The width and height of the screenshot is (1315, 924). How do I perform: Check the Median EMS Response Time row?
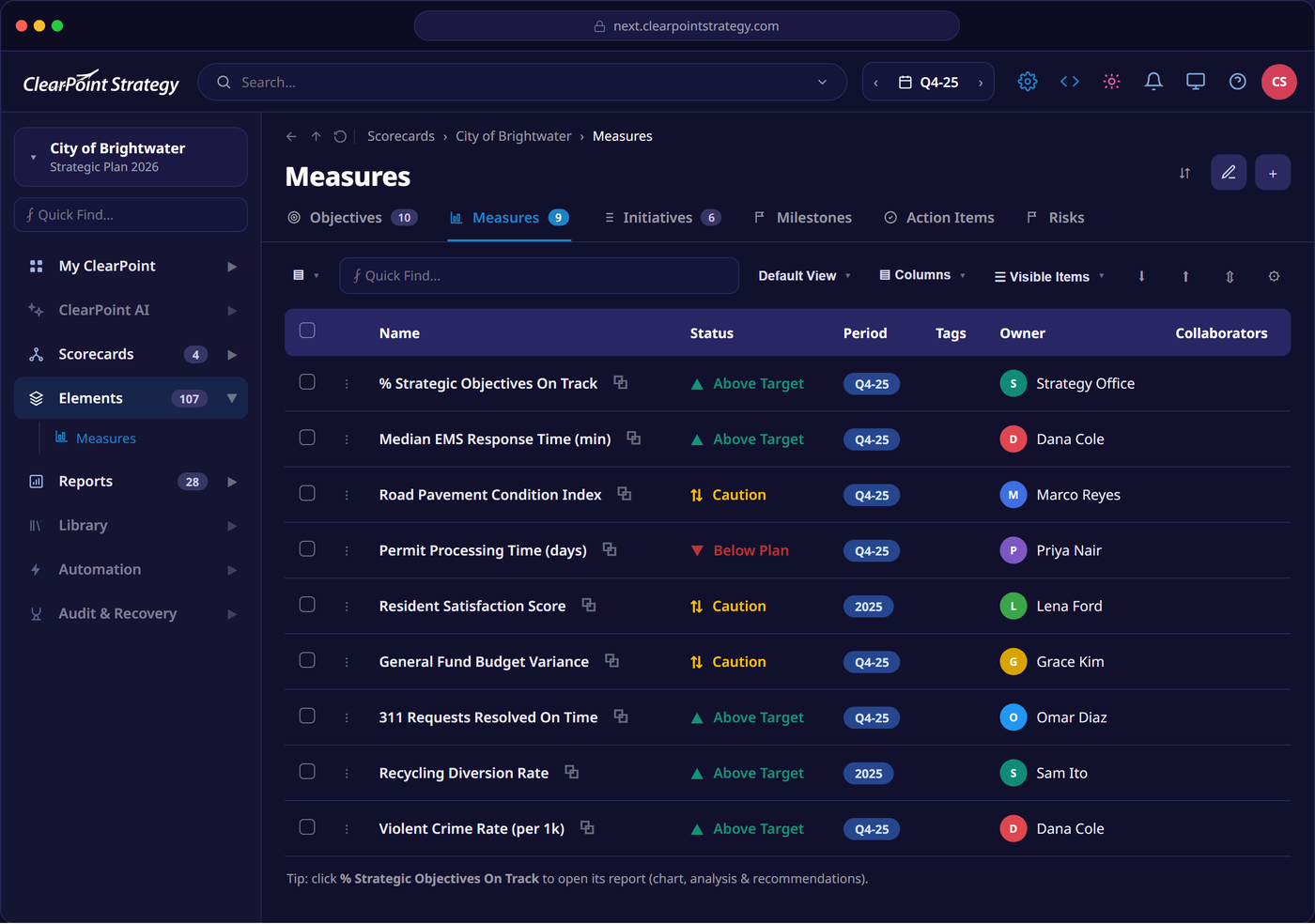(x=307, y=438)
